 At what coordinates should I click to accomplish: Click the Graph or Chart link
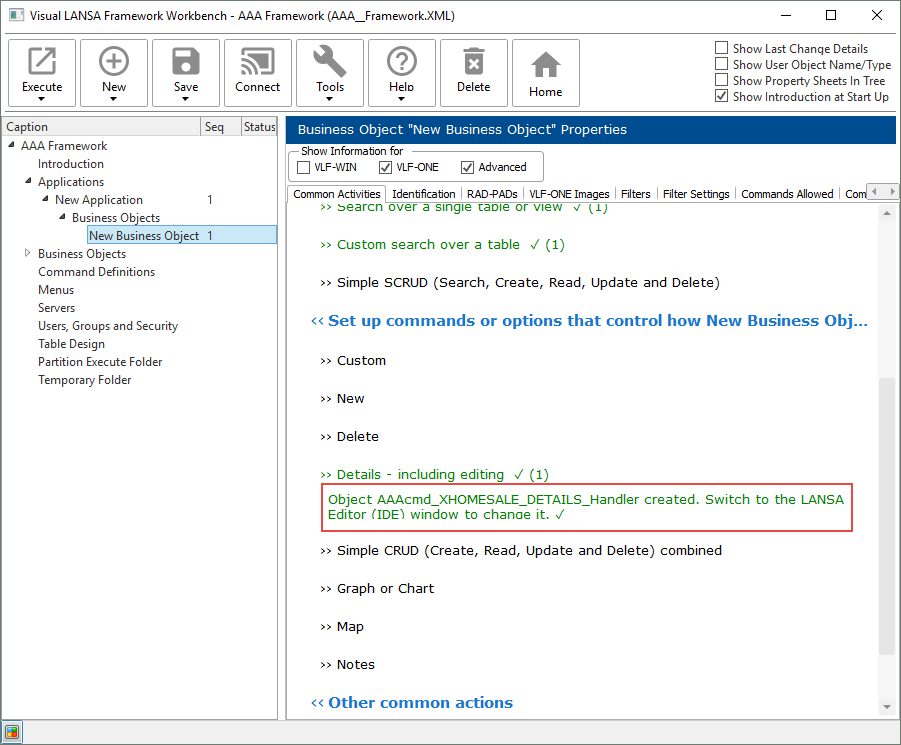385,589
